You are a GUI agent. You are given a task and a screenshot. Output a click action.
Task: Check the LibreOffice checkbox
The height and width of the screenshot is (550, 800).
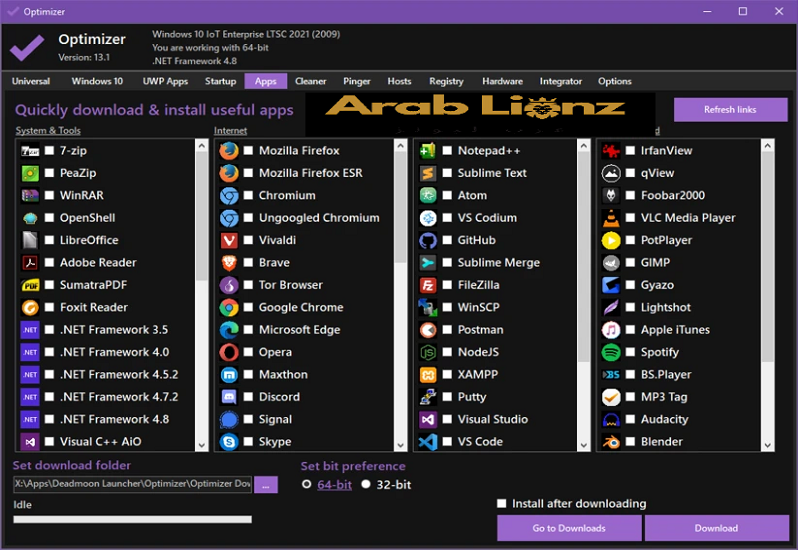click(x=49, y=240)
